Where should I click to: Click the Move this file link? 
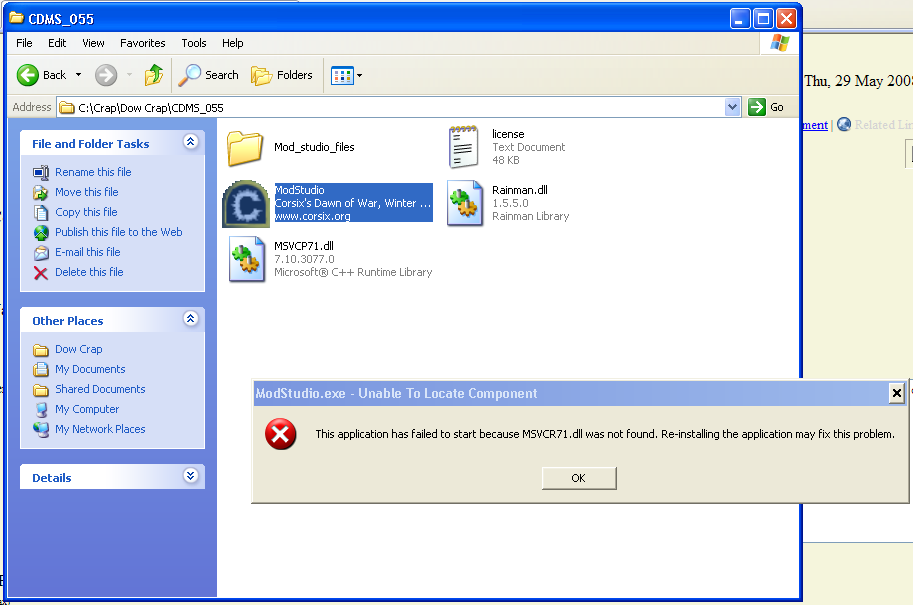tap(87, 192)
